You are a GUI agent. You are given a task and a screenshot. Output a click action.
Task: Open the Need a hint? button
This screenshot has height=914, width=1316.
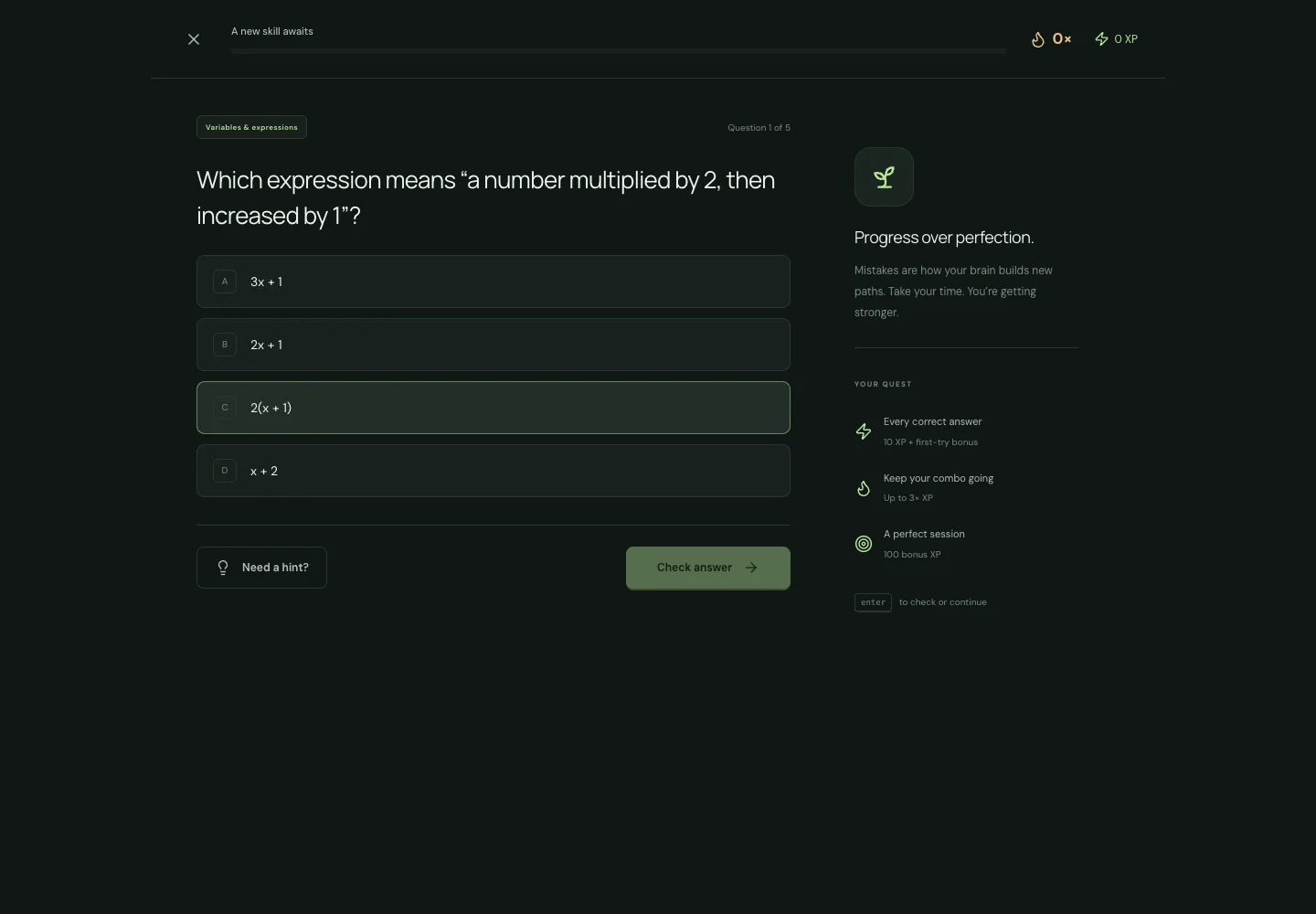coord(261,568)
